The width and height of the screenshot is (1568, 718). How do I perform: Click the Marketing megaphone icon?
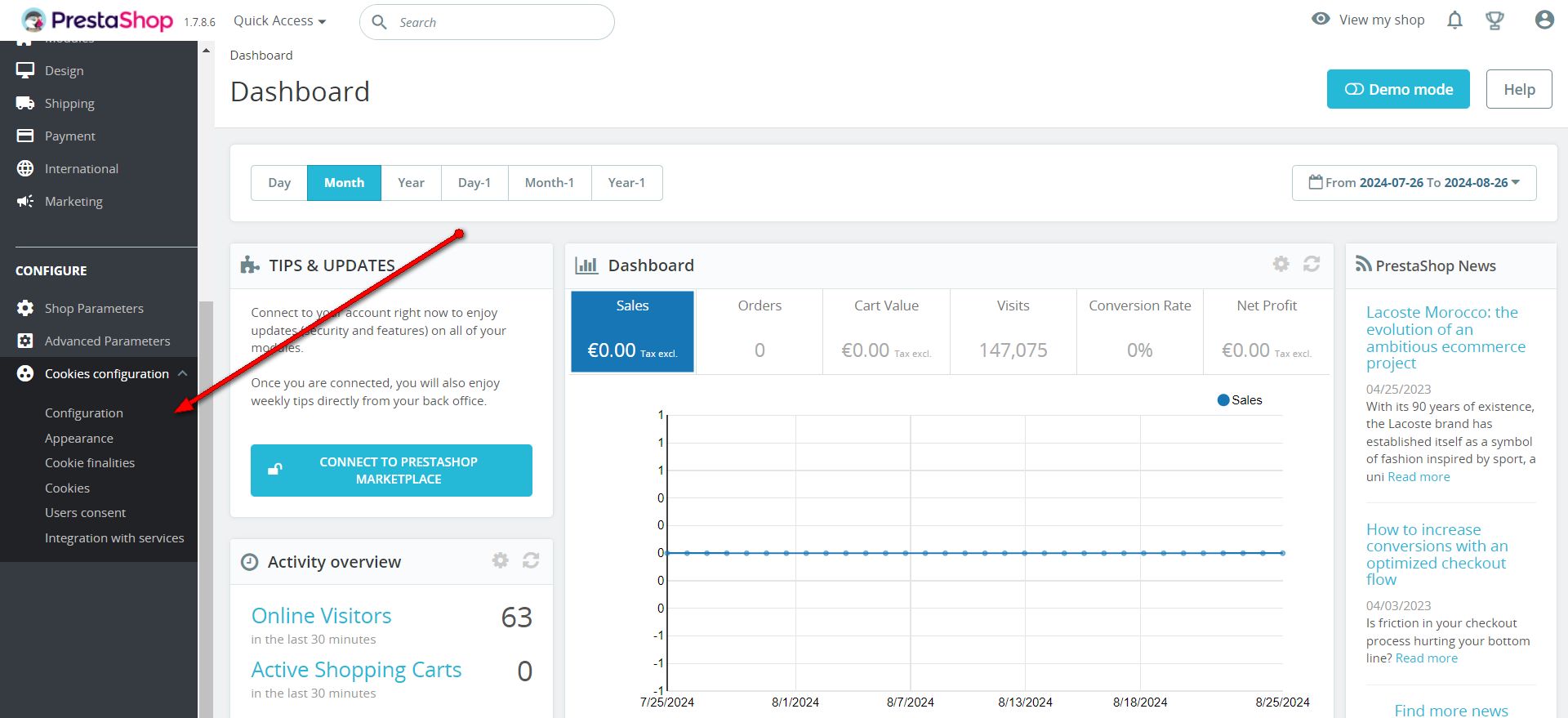tap(25, 201)
